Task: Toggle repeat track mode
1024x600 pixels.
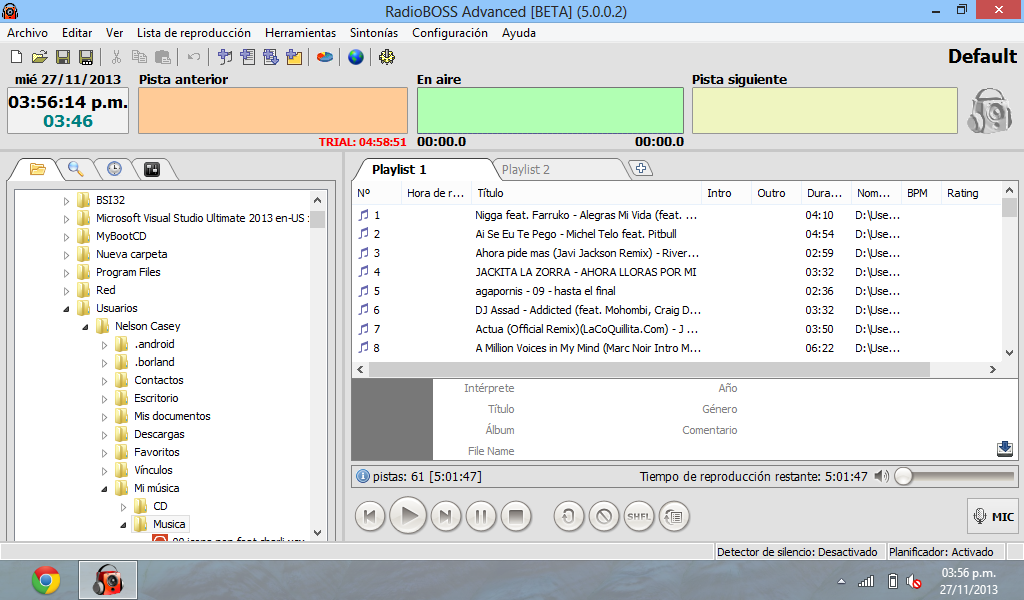Action: (569, 517)
